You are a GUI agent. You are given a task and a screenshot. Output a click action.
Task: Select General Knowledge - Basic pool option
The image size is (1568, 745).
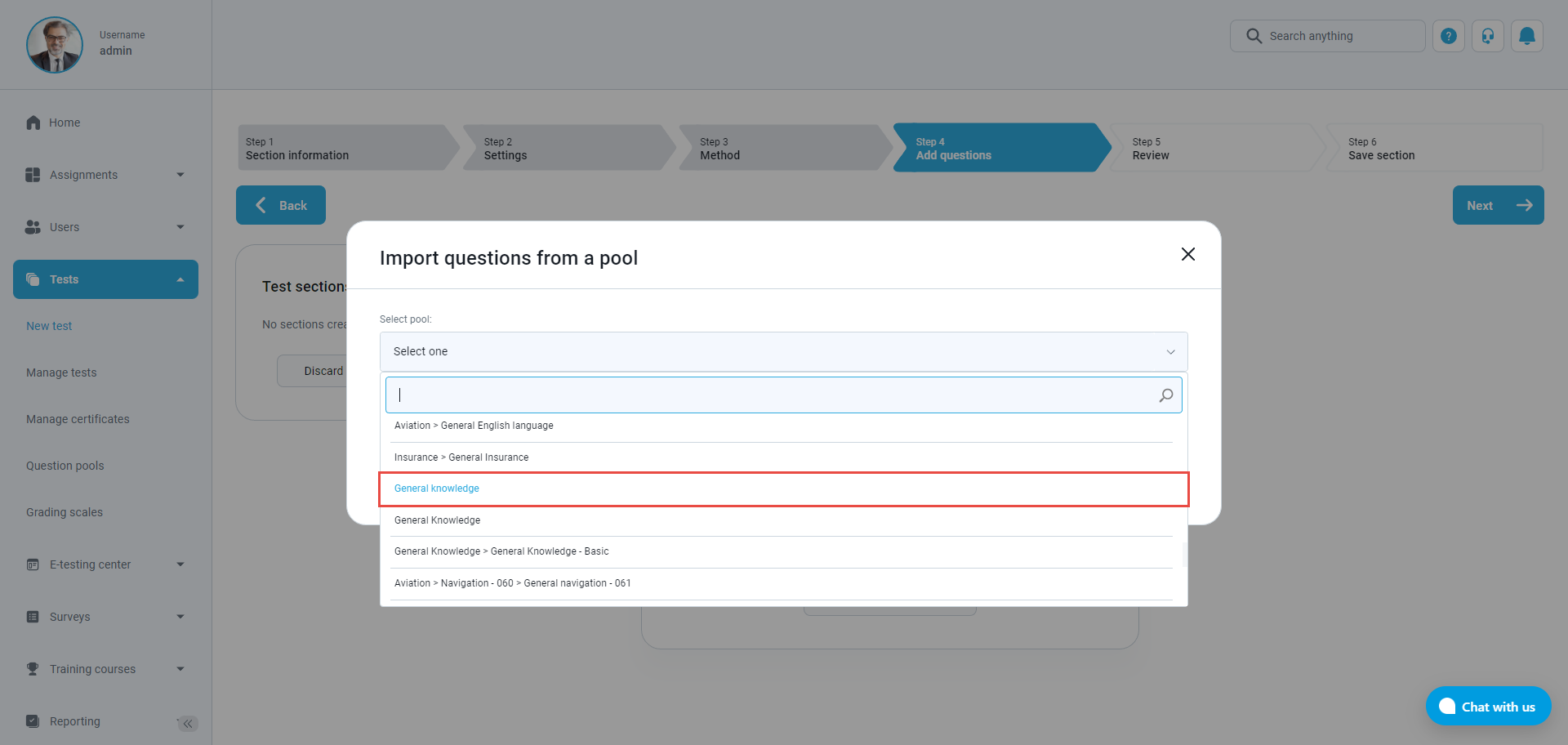click(x=501, y=551)
